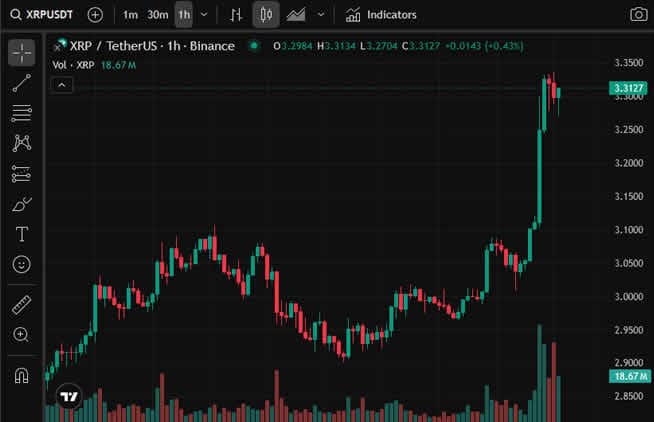Click the compare or add symbol plus icon
The height and width of the screenshot is (422, 654).
(95, 15)
